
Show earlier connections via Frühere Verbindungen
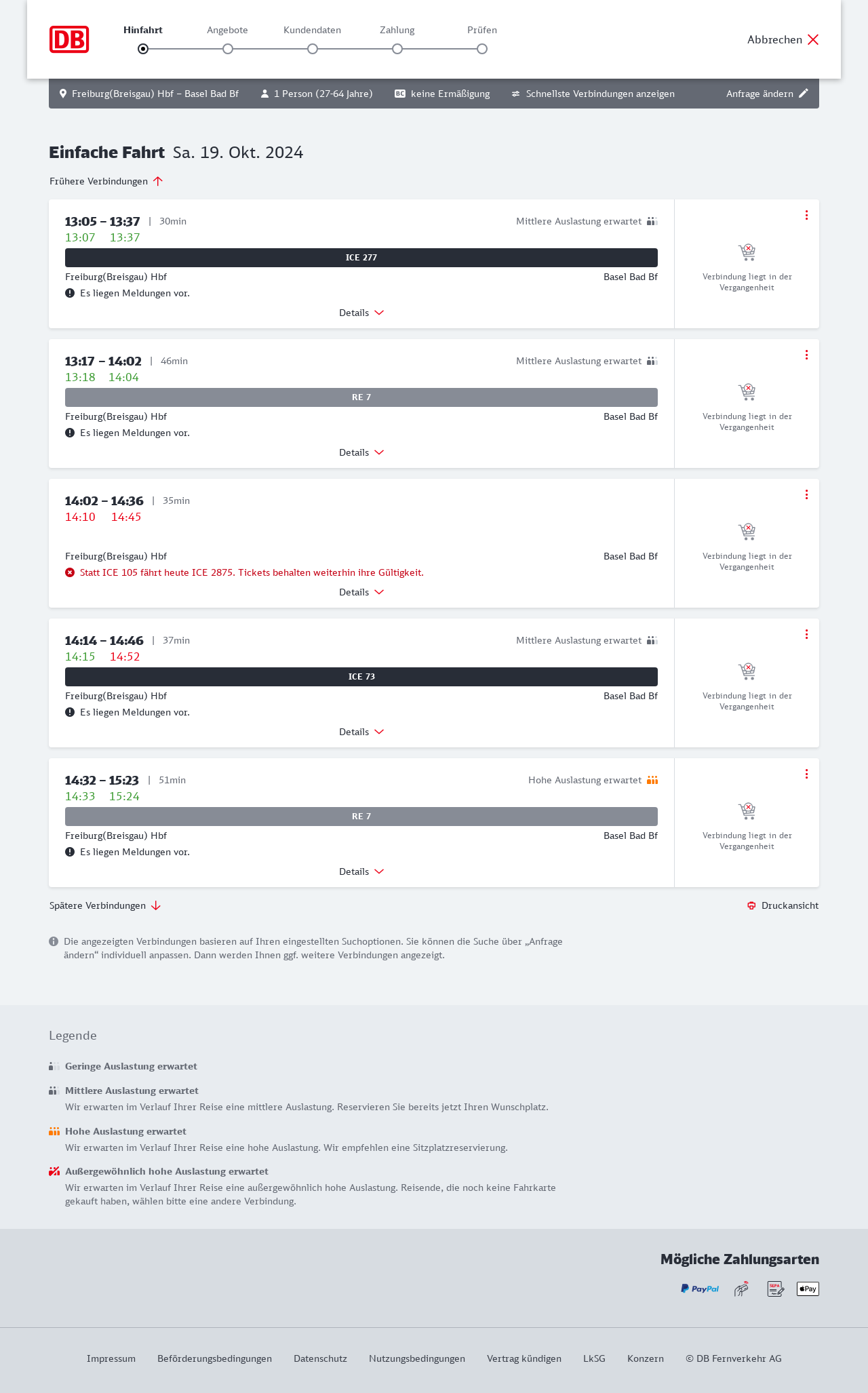pos(106,181)
